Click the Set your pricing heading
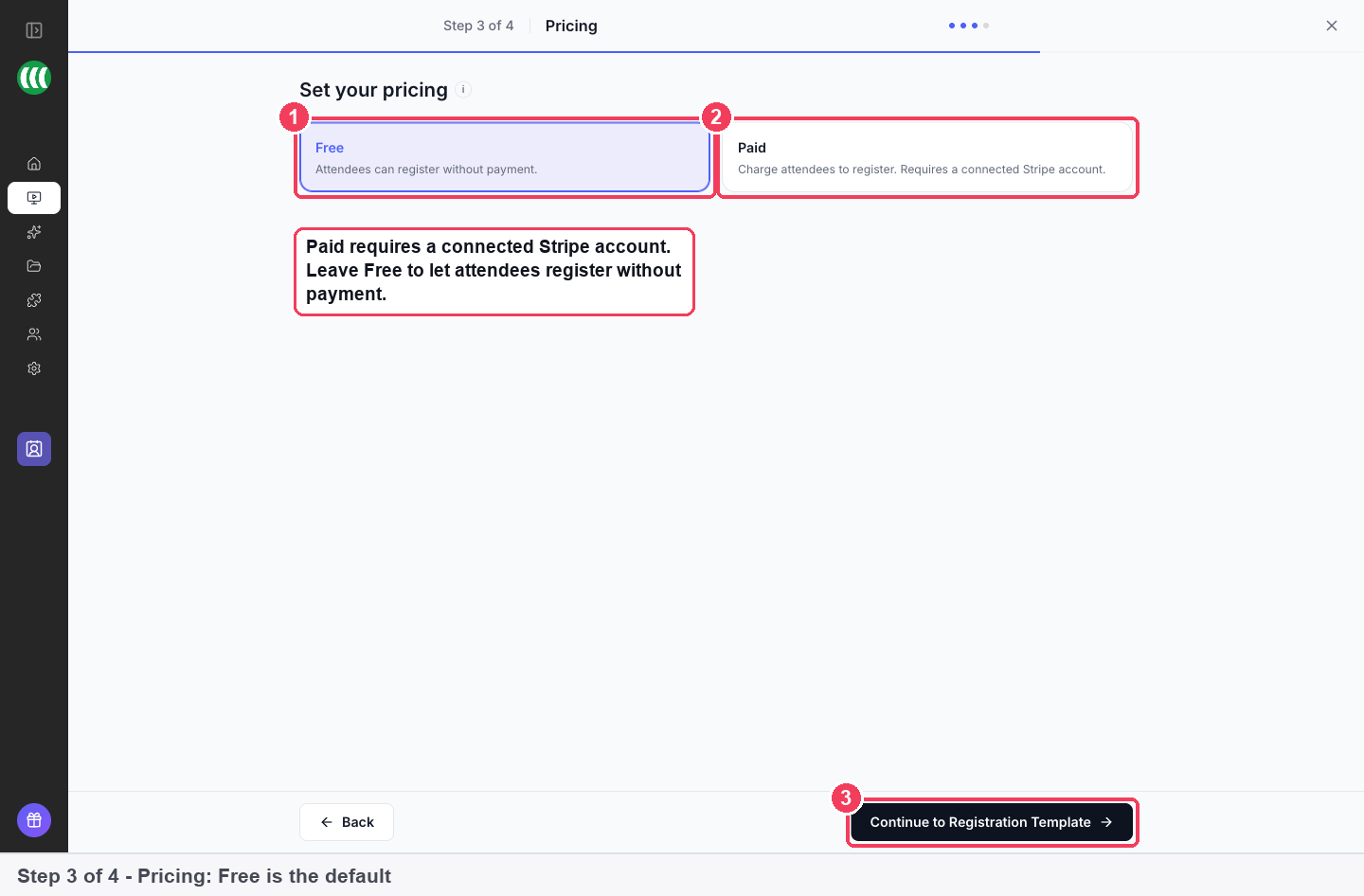Screen dimensions: 1364x896 click(373, 90)
